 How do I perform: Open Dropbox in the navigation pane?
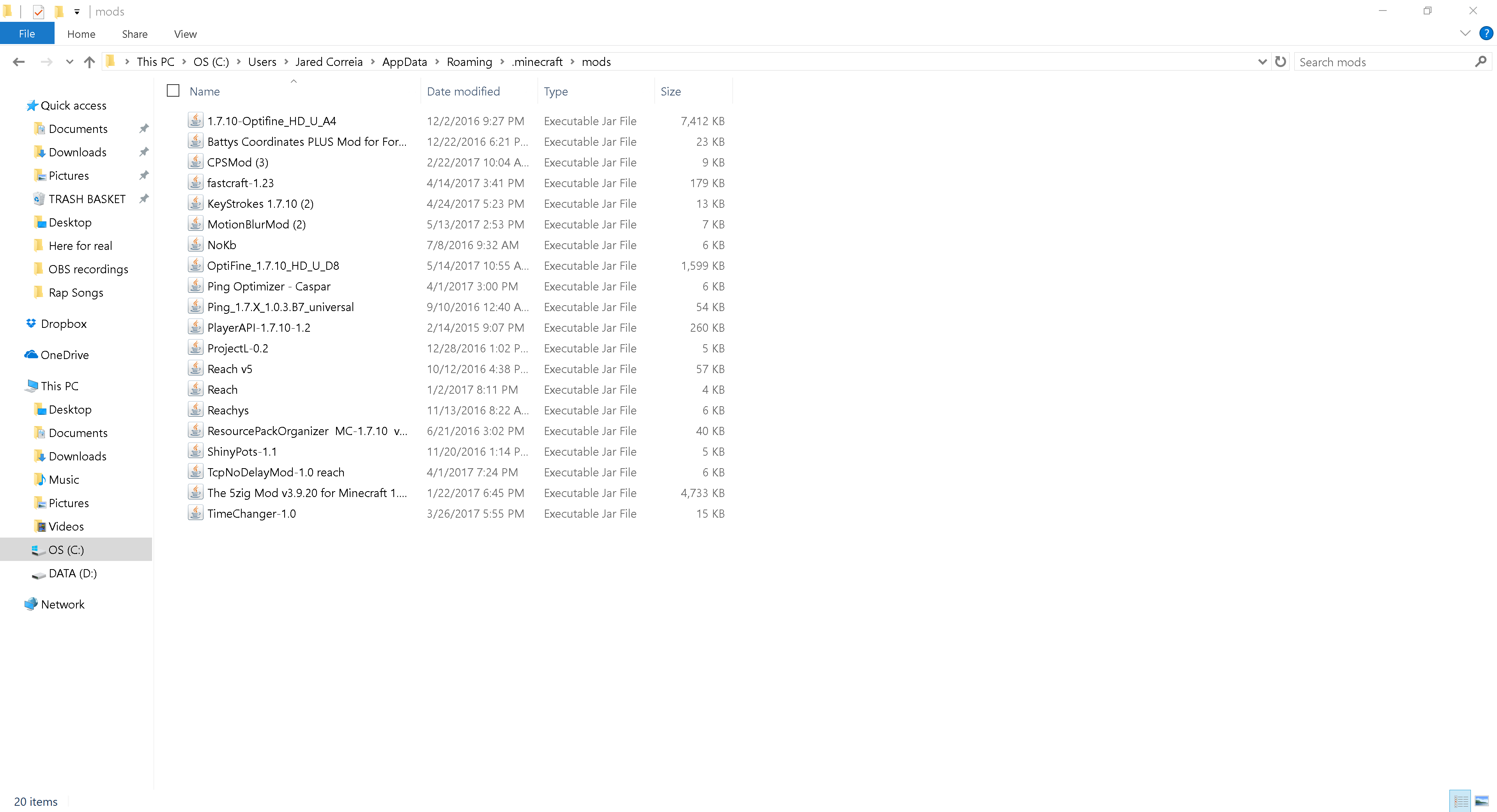(x=63, y=324)
